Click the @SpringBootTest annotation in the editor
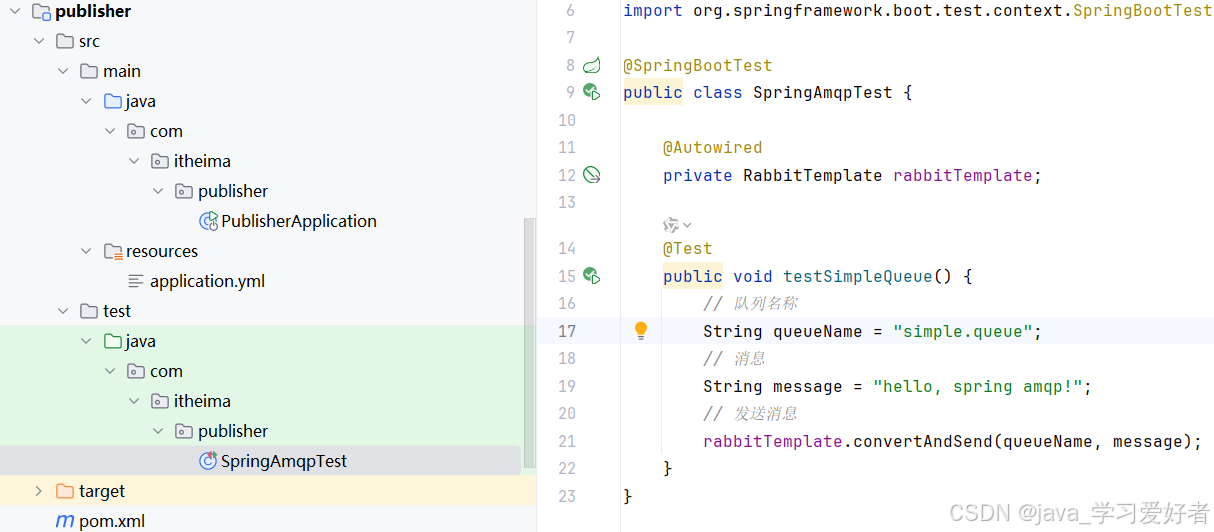 tap(698, 65)
